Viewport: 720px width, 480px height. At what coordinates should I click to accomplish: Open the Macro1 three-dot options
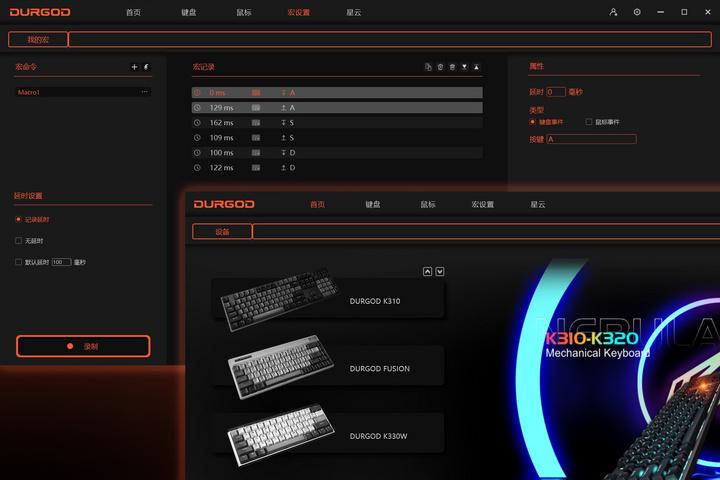[x=145, y=92]
